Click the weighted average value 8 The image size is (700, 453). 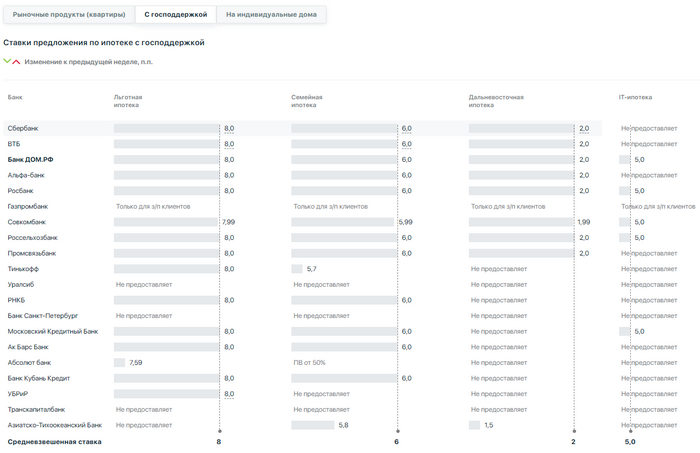pos(219,441)
